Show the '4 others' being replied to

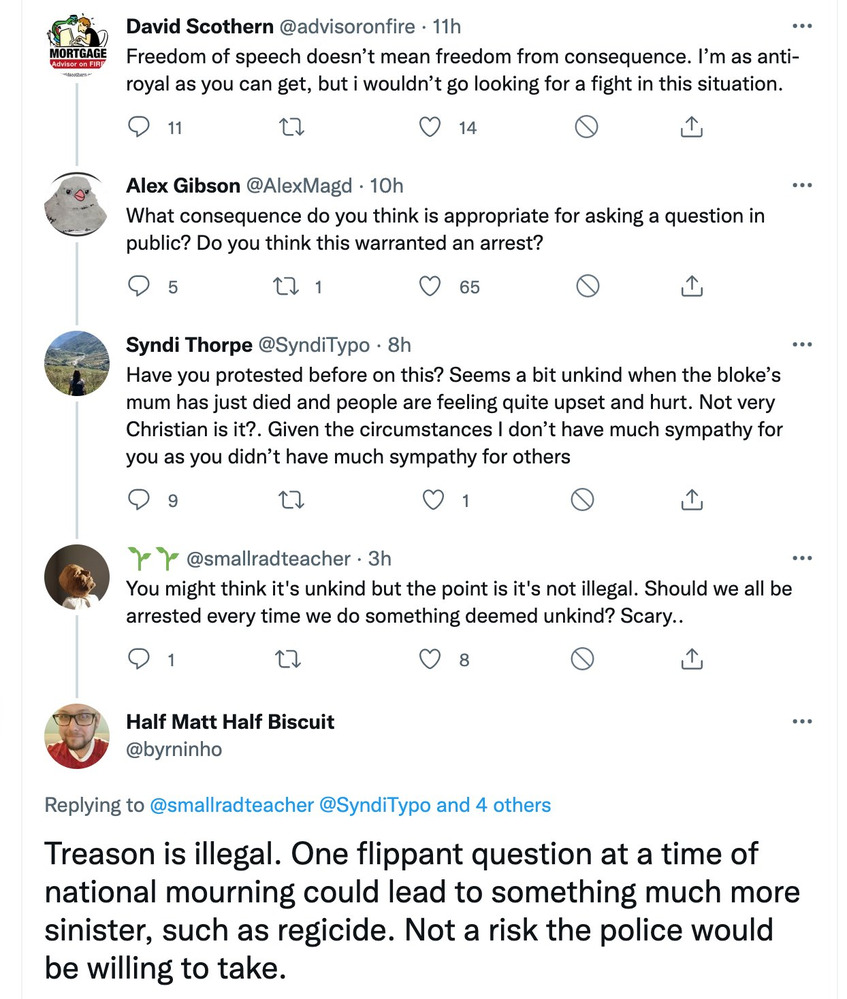pos(510,805)
